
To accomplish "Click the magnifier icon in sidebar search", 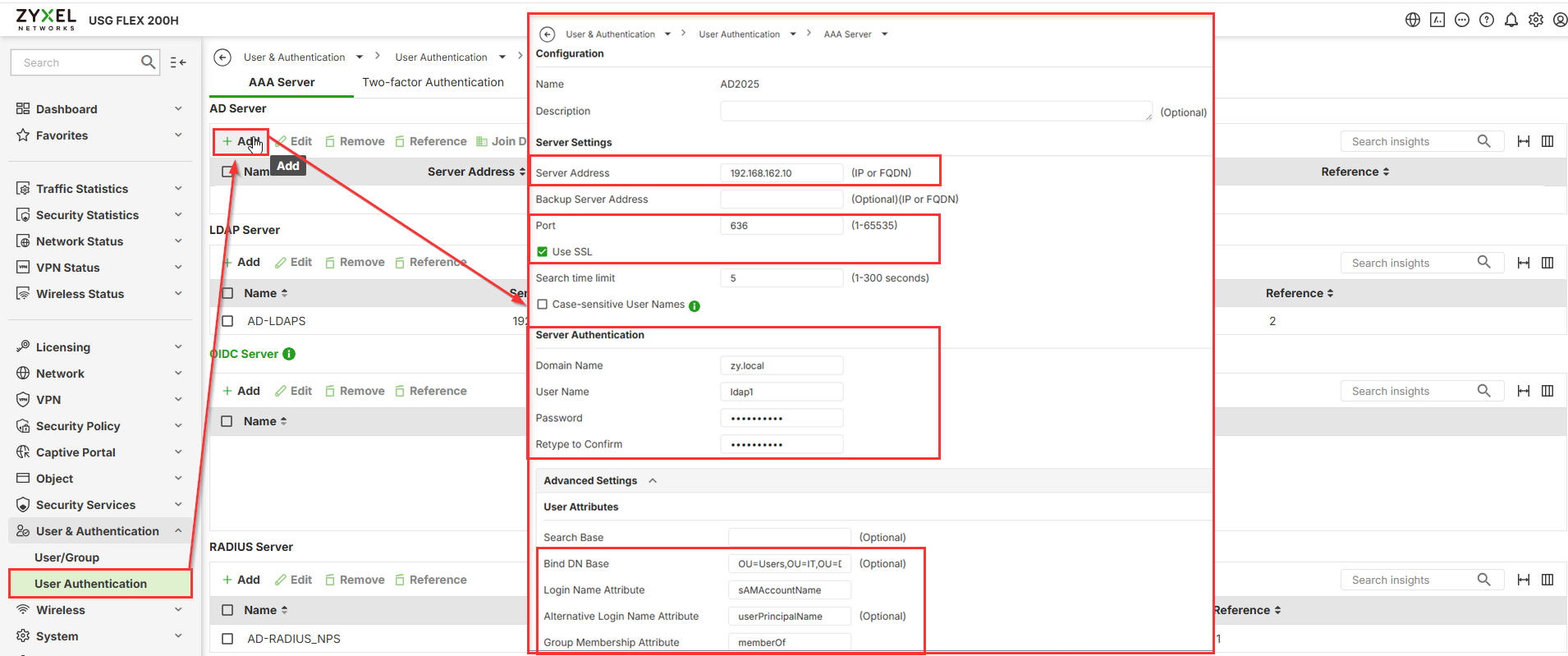I will [x=148, y=62].
